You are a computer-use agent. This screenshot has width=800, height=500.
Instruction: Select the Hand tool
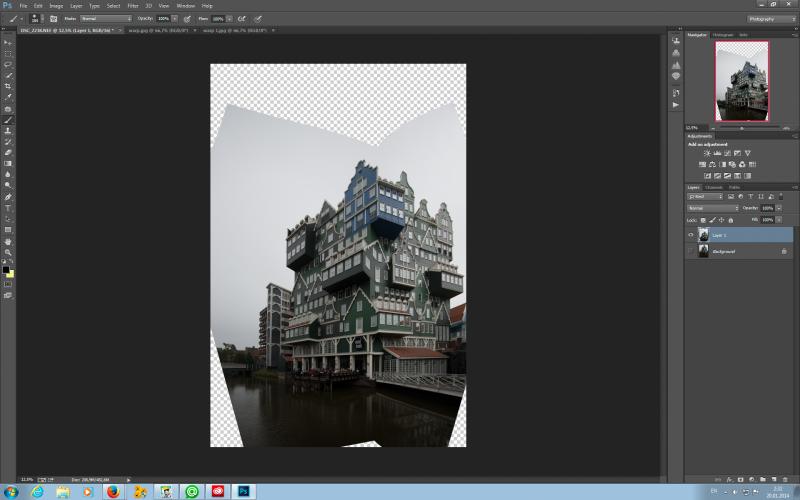[x=8, y=241]
